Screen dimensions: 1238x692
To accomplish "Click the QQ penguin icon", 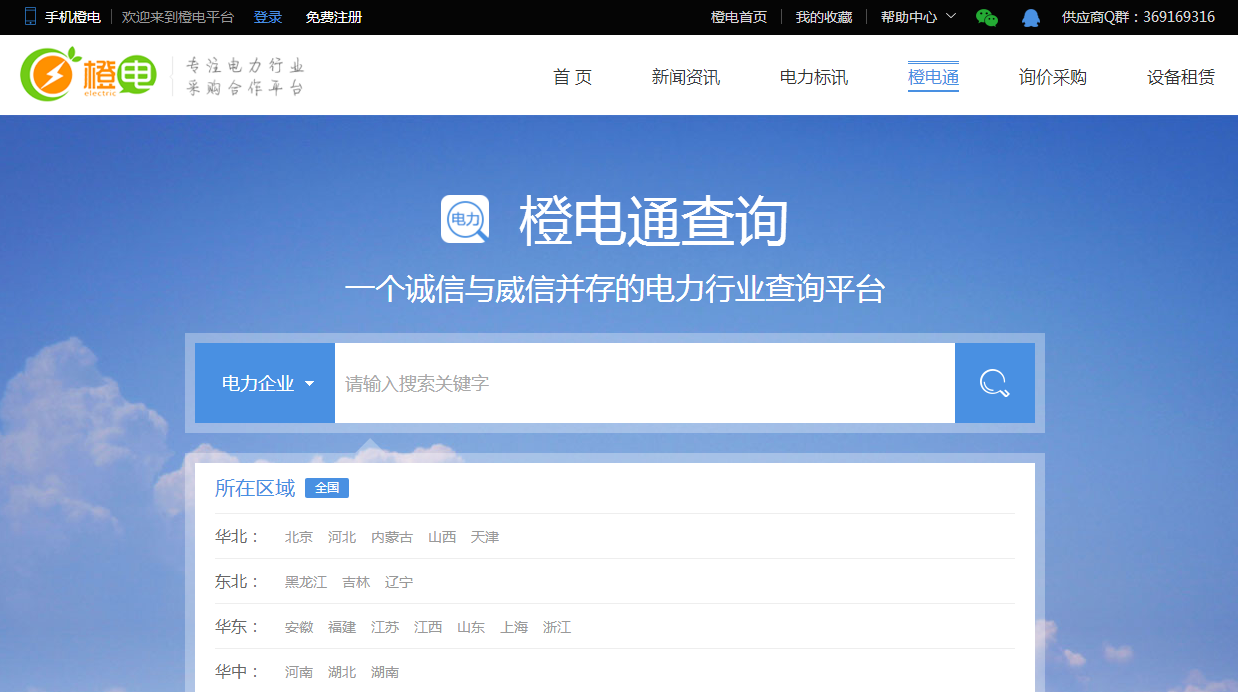I will coord(1031,17).
